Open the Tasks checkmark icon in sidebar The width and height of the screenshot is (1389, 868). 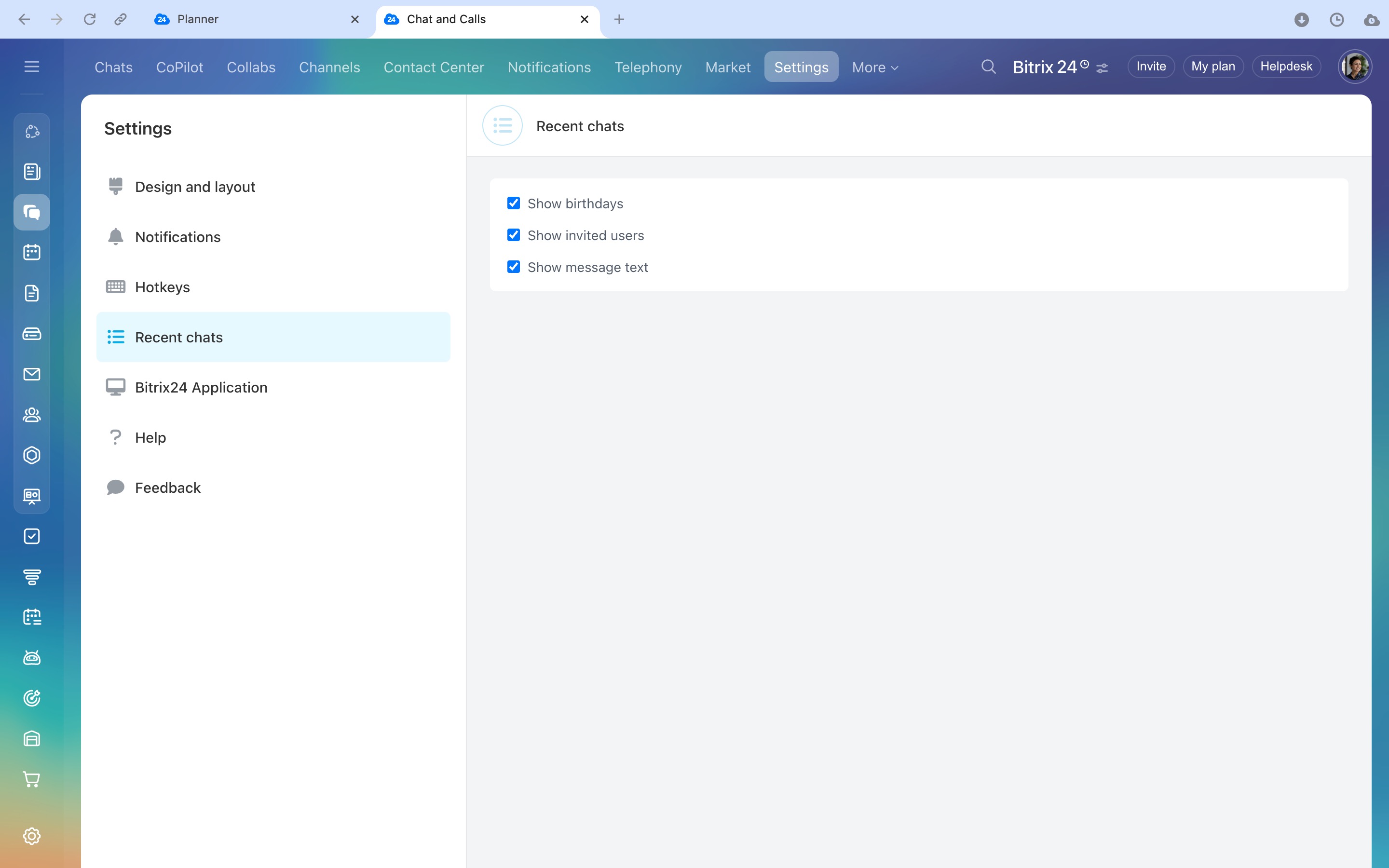[31, 536]
